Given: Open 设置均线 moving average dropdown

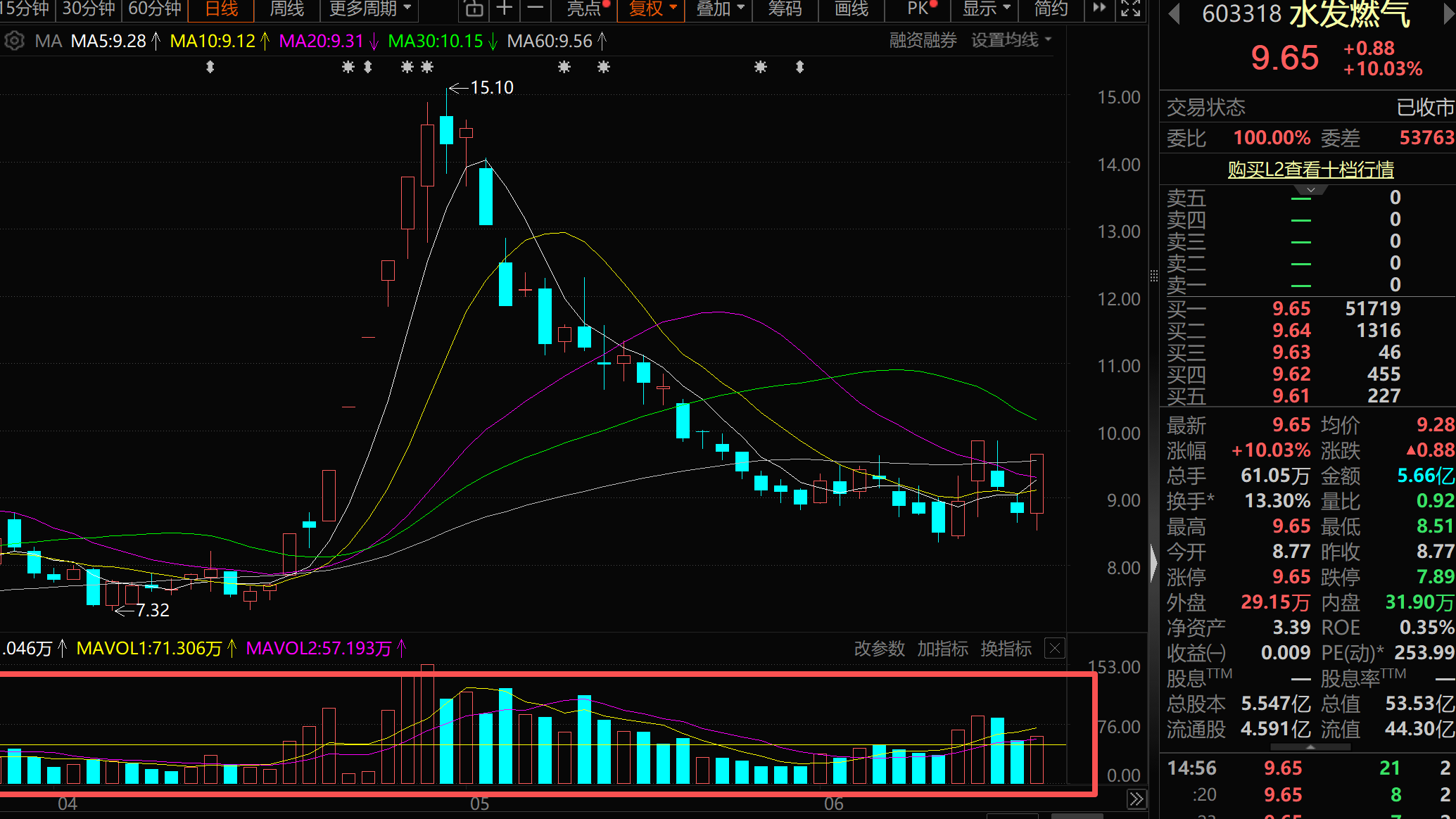Looking at the screenshot, I should pyautogui.click(x=1011, y=41).
